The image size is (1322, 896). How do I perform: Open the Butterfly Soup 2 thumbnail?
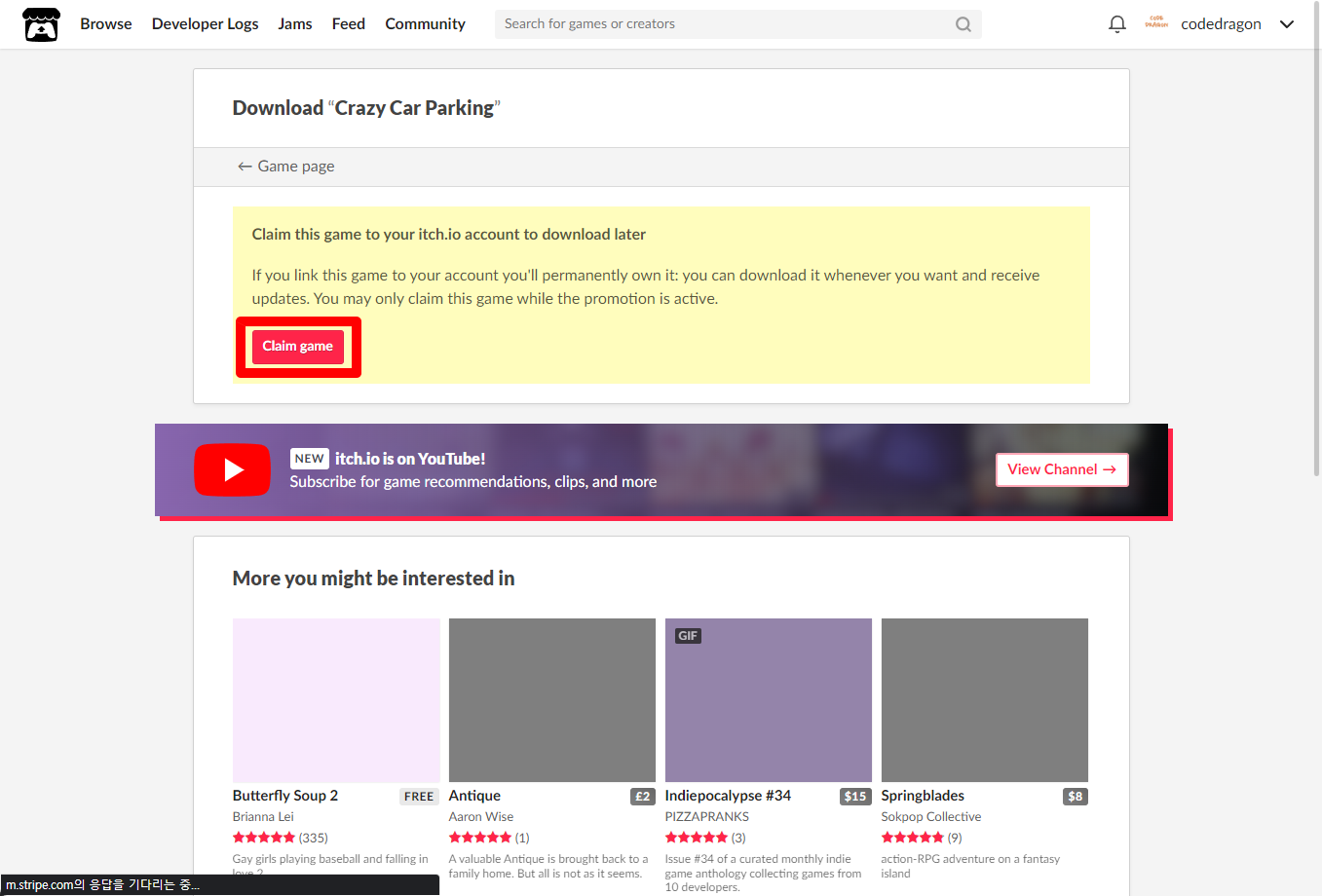[x=336, y=700]
